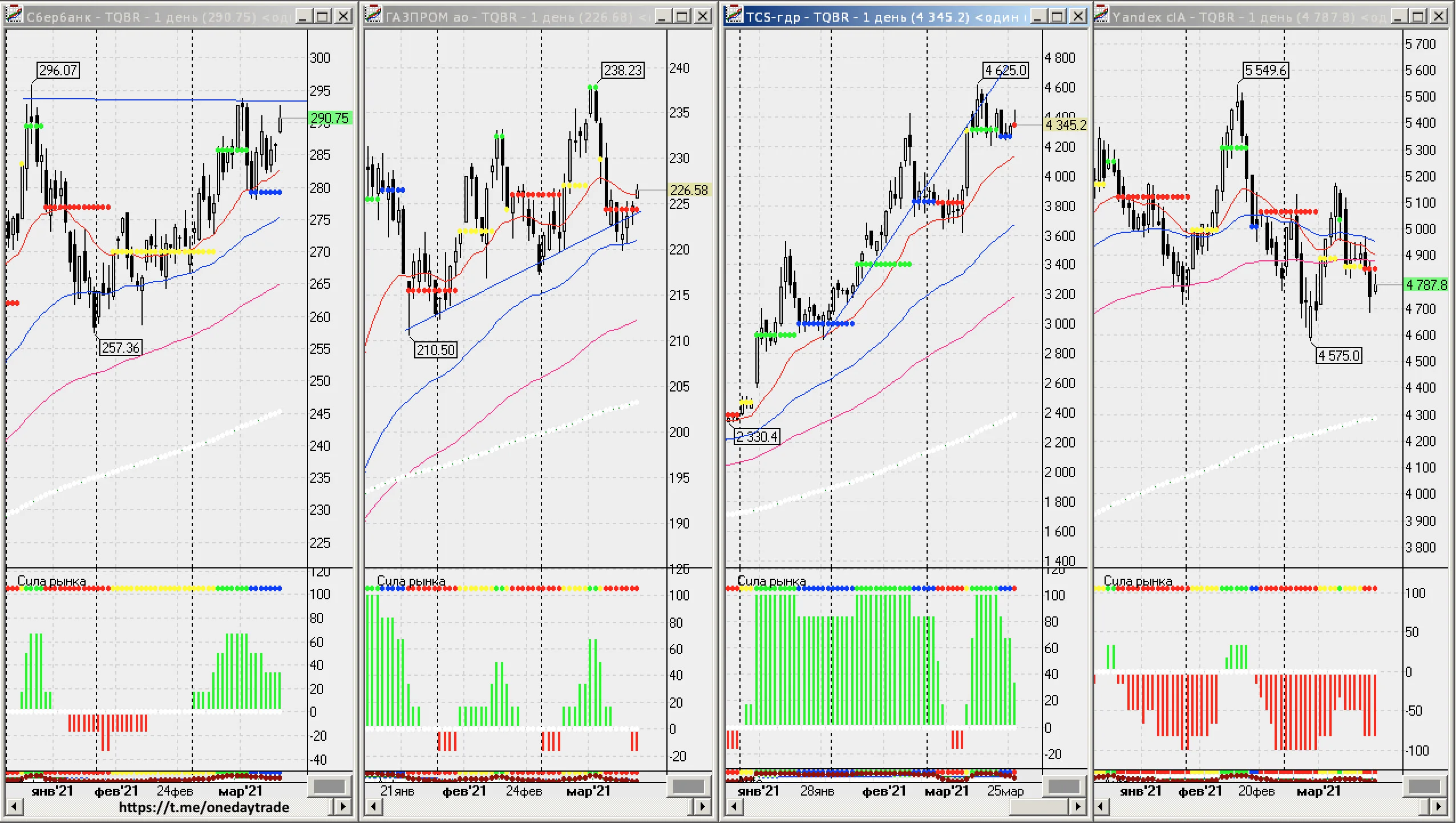Click the ГАЗПРОМ high label 238.23
The height and width of the screenshot is (823, 1456).
(623, 70)
